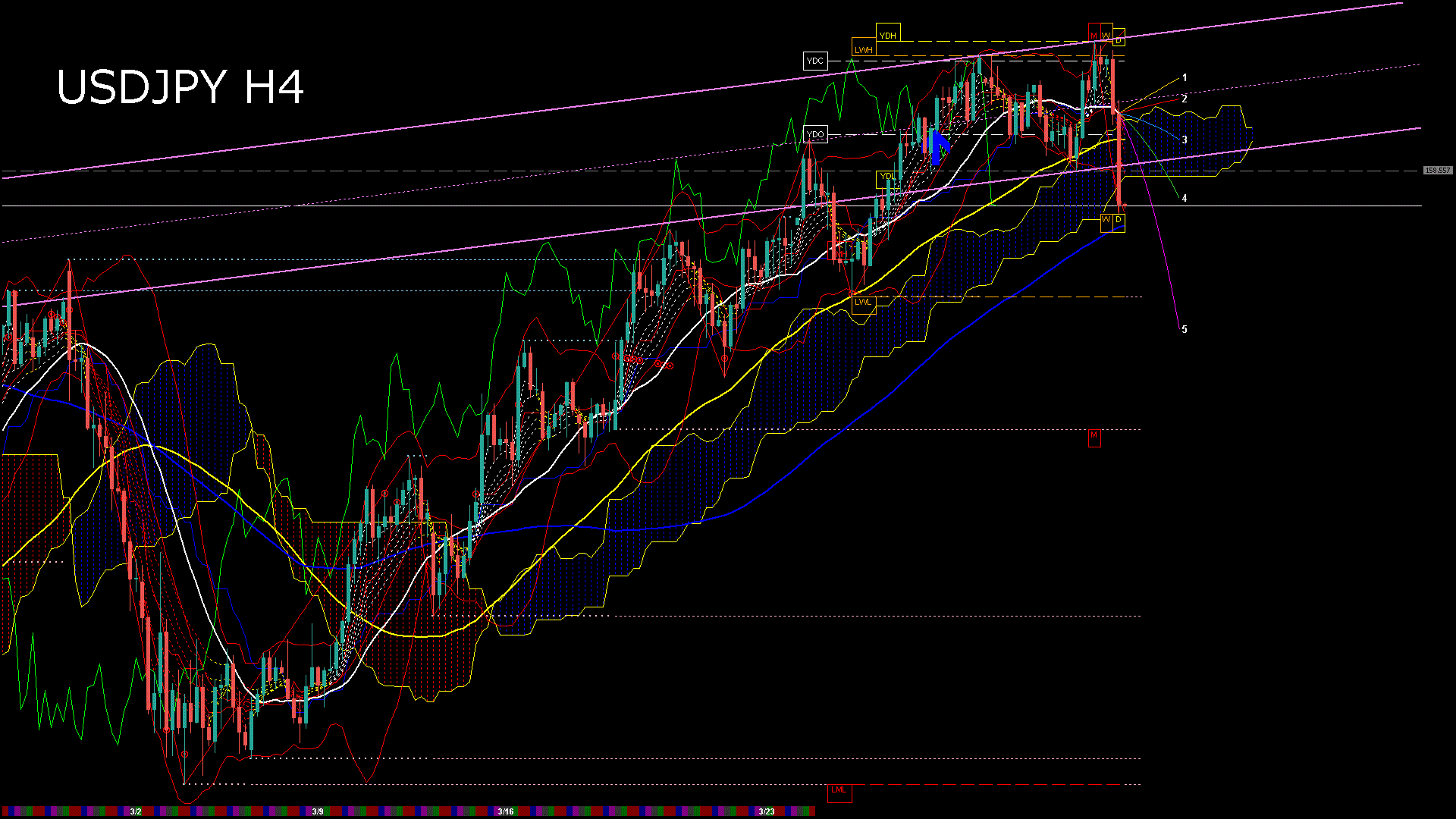Select the YDO level label box

815,135
